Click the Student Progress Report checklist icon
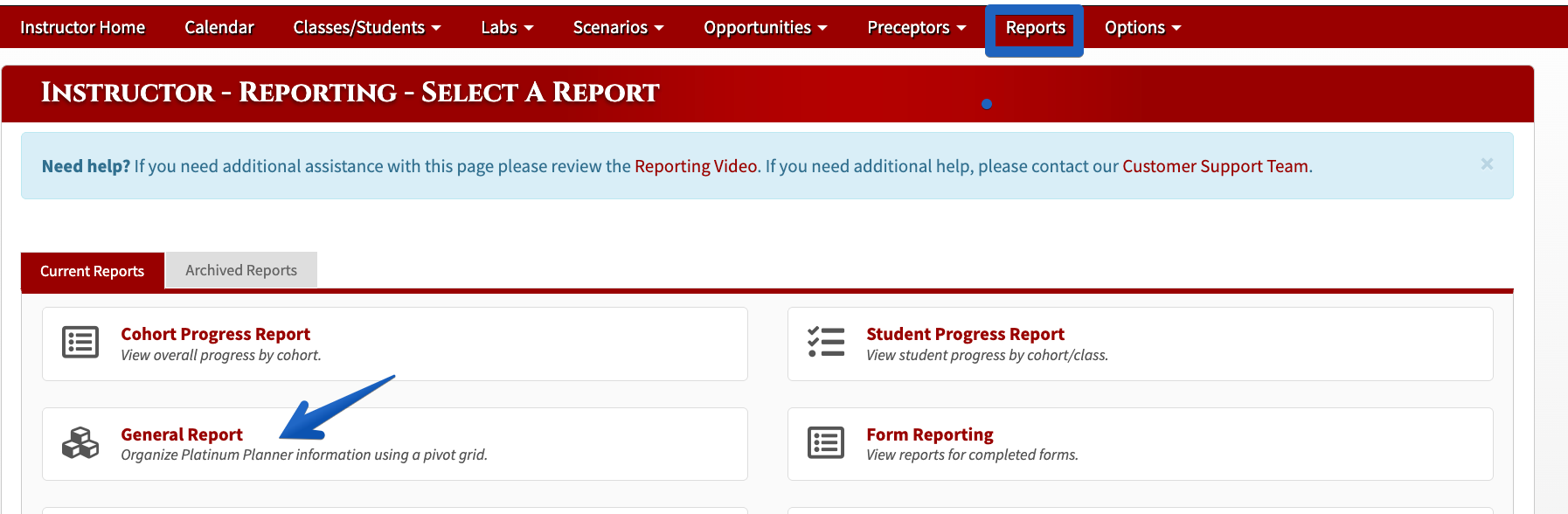 (826, 342)
